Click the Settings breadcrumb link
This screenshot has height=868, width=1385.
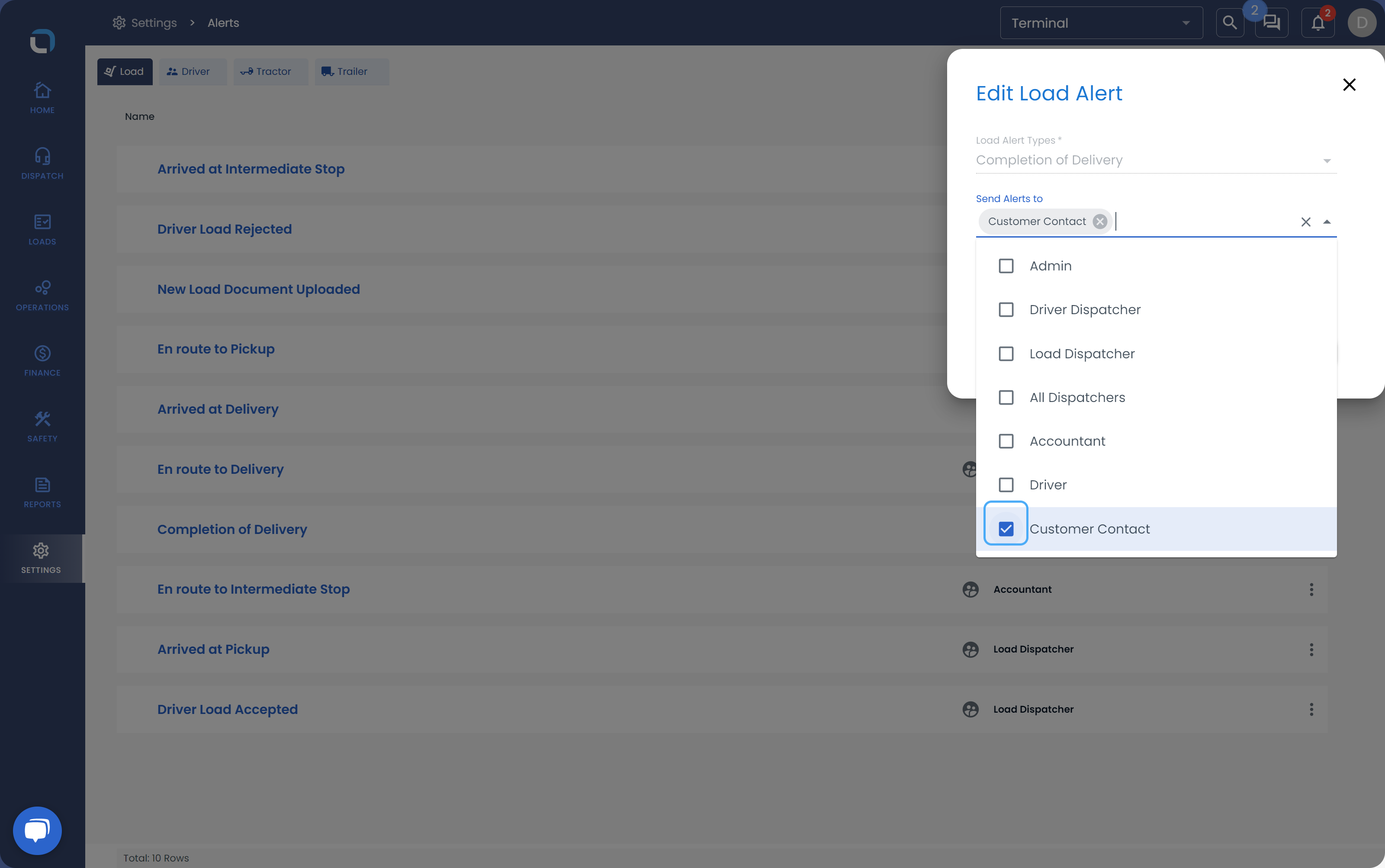[145, 23]
